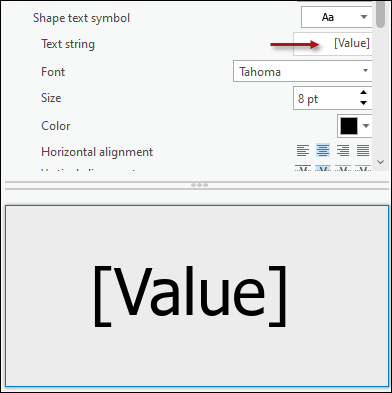This screenshot has height=393, width=392.
Task: Choose the first vertical alignment icon
Action: (303, 168)
